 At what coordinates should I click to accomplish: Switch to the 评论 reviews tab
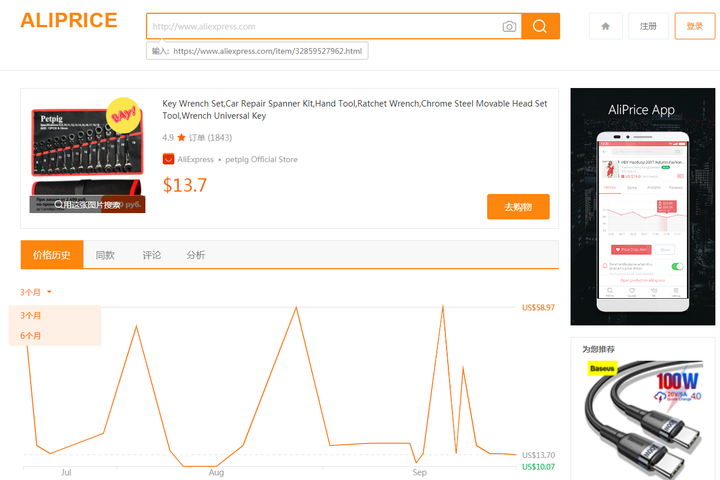coord(152,255)
